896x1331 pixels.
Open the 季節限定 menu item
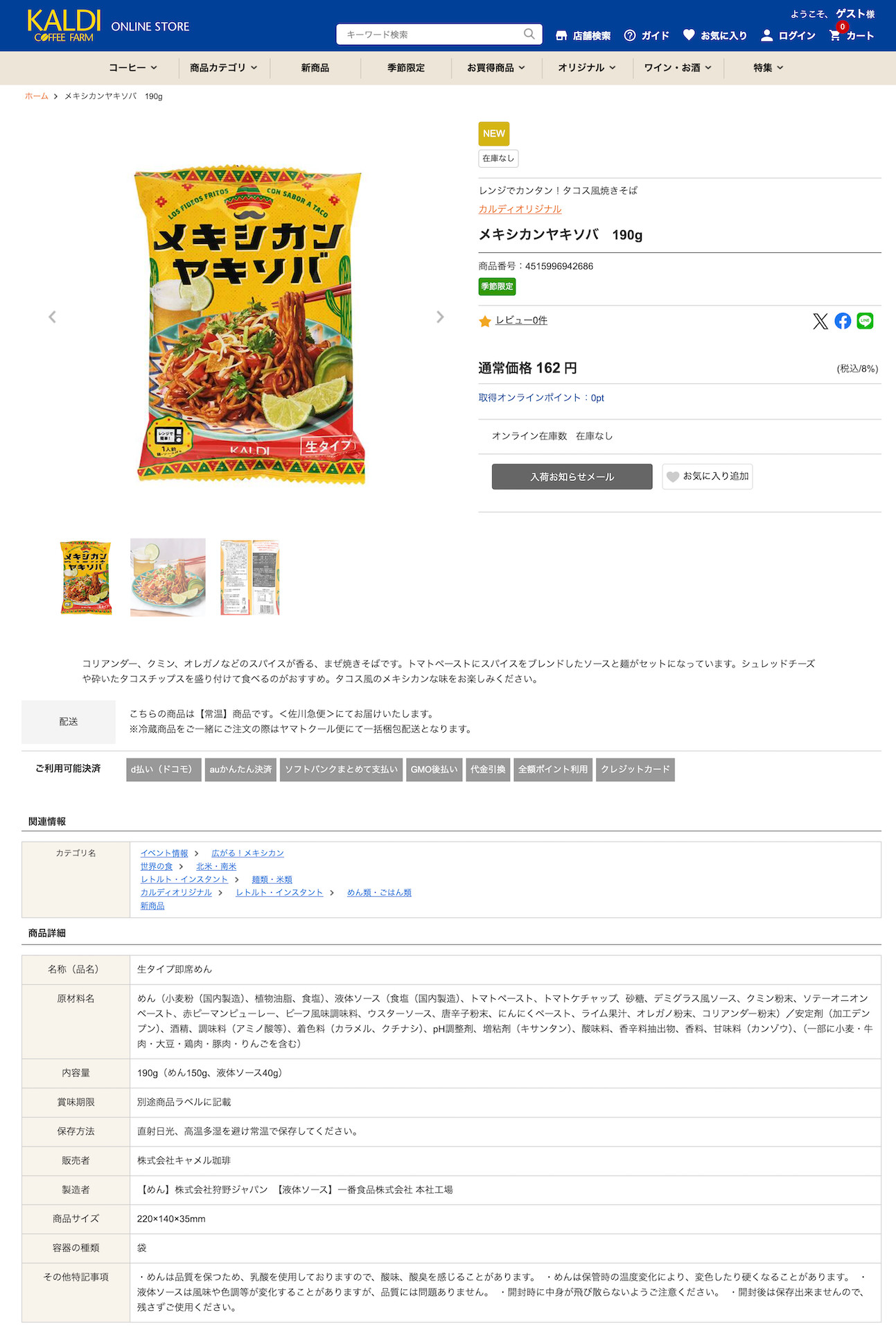tap(406, 68)
